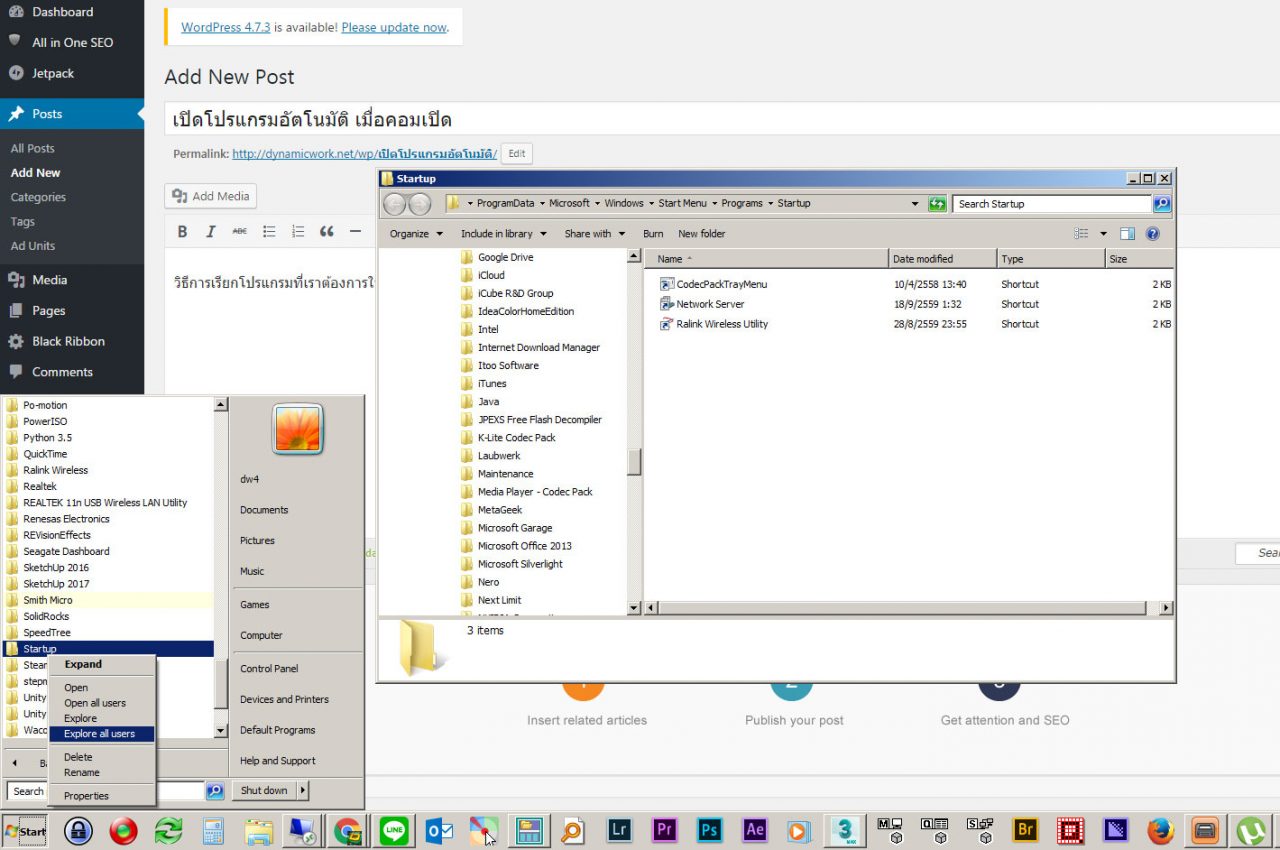This screenshot has height=850, width=1280.
Task: Insert numbered list in post editor
Action: pos(297,232)
